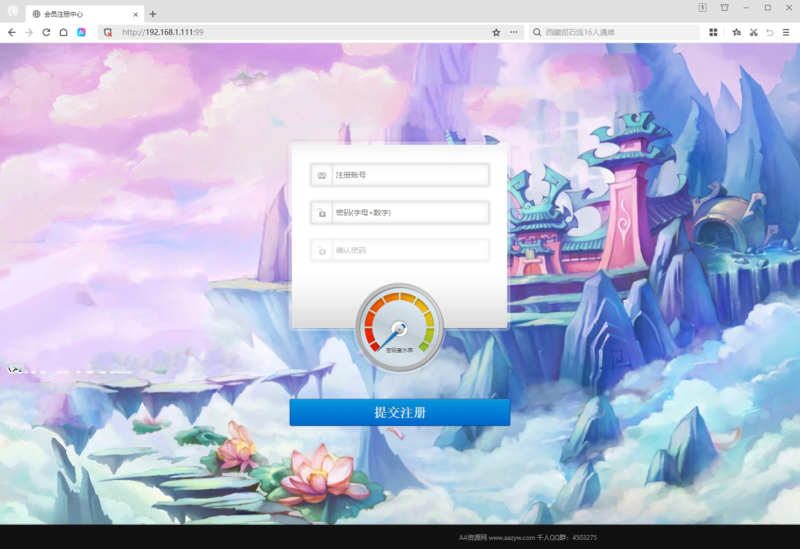Click the envelope icon beside 注册账号
The image size is (800, 549).
point(321,175)
